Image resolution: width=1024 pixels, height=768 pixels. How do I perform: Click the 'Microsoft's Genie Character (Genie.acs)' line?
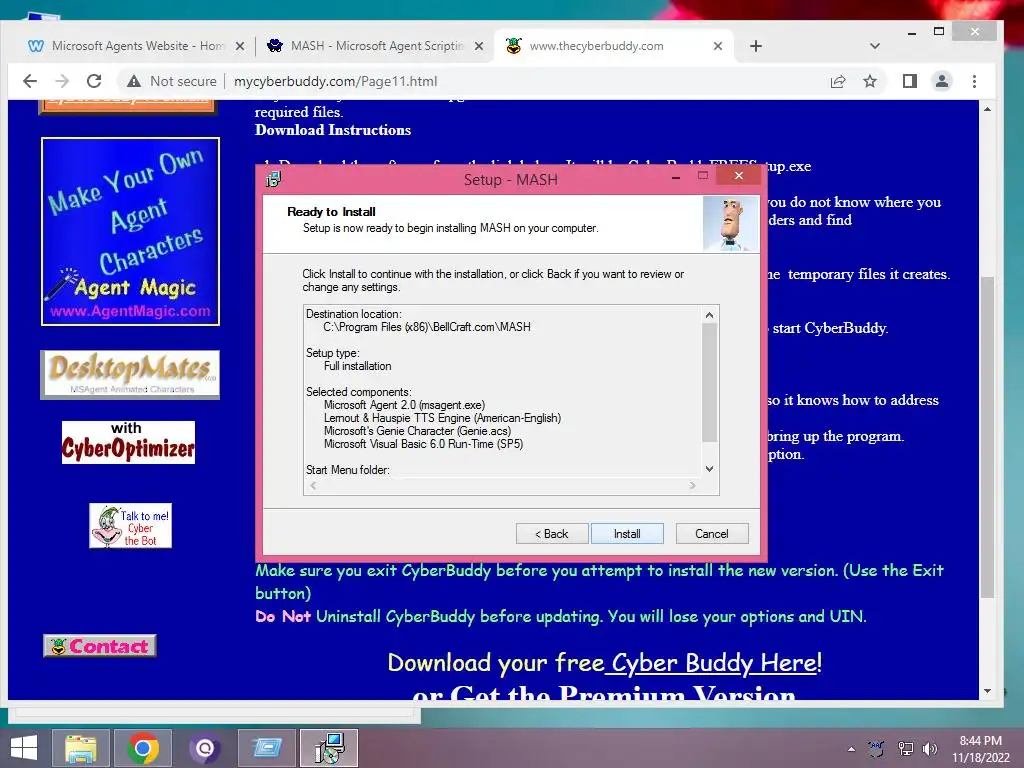[x=417, y=431]
